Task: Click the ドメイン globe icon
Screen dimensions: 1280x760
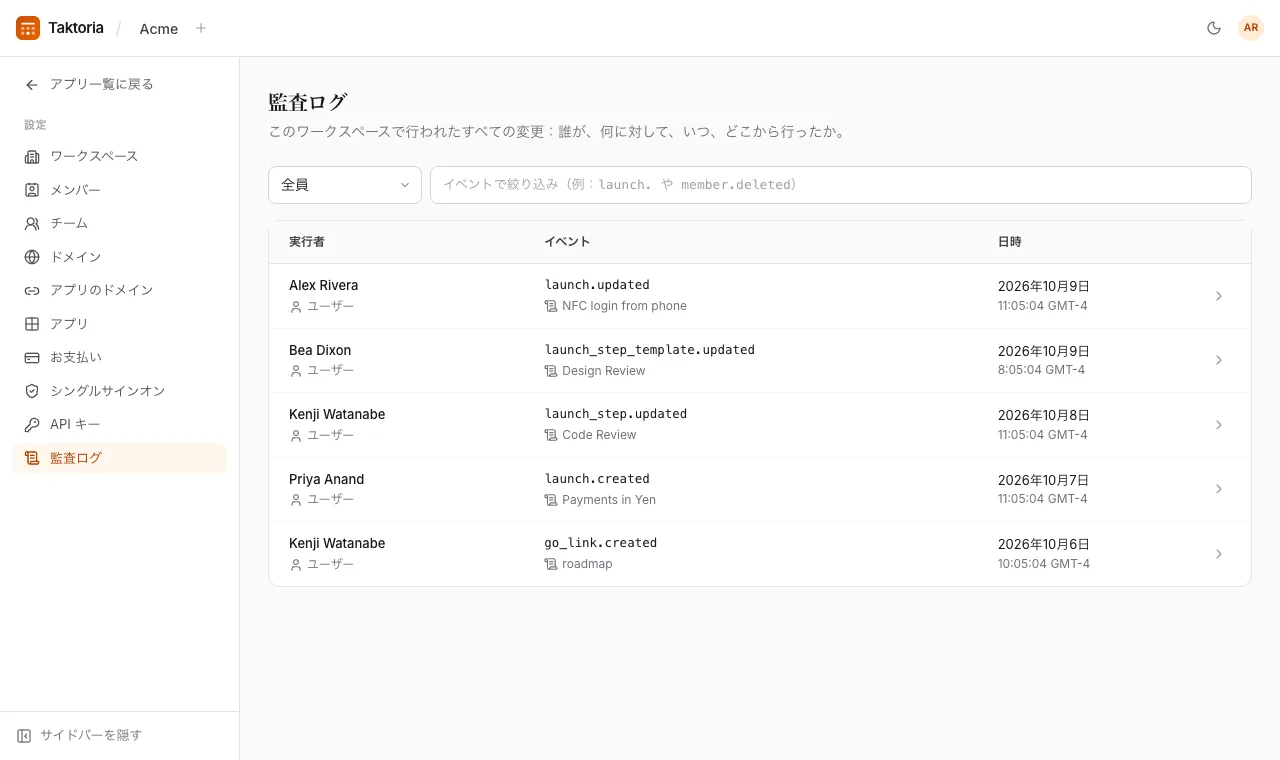Action: 32,257
